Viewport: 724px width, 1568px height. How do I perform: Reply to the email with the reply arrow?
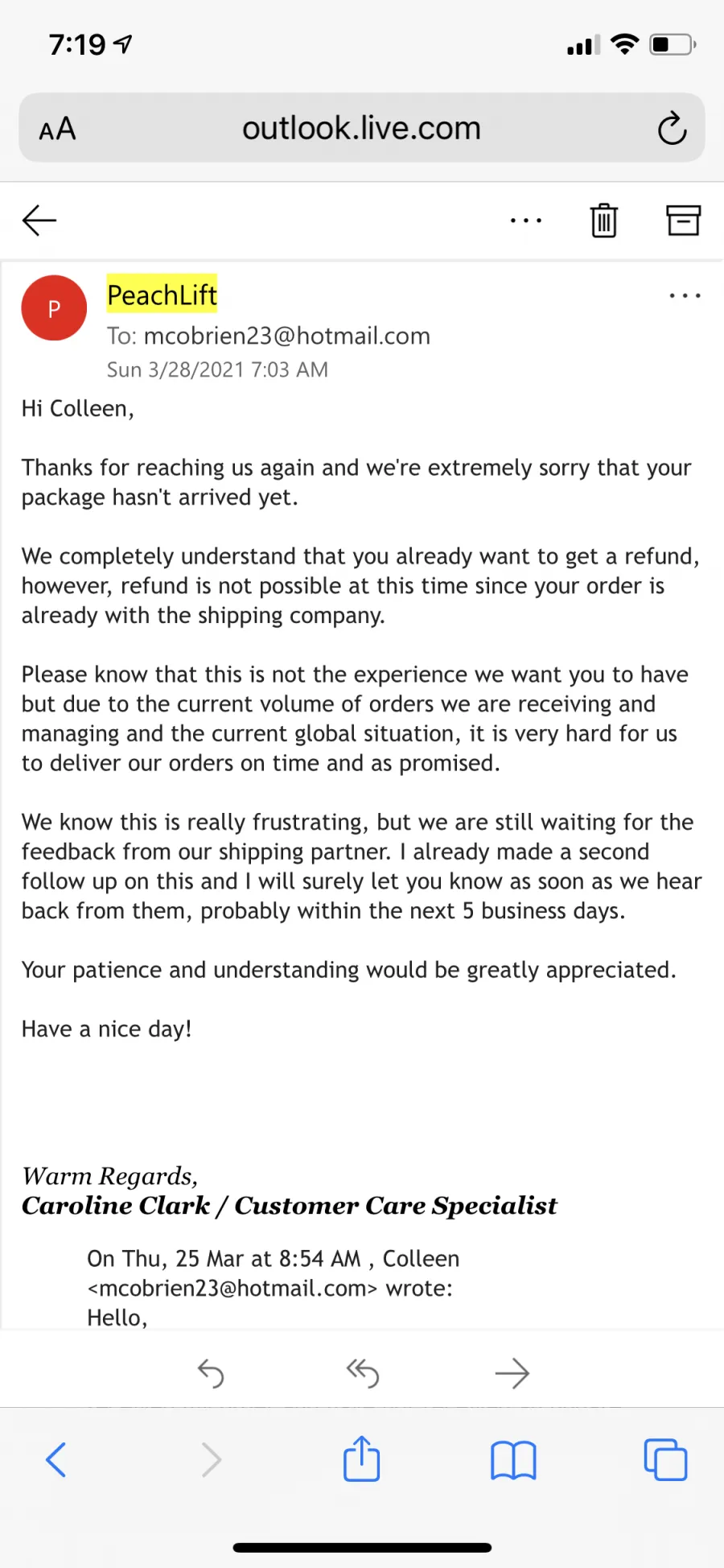pos(211,1373)
